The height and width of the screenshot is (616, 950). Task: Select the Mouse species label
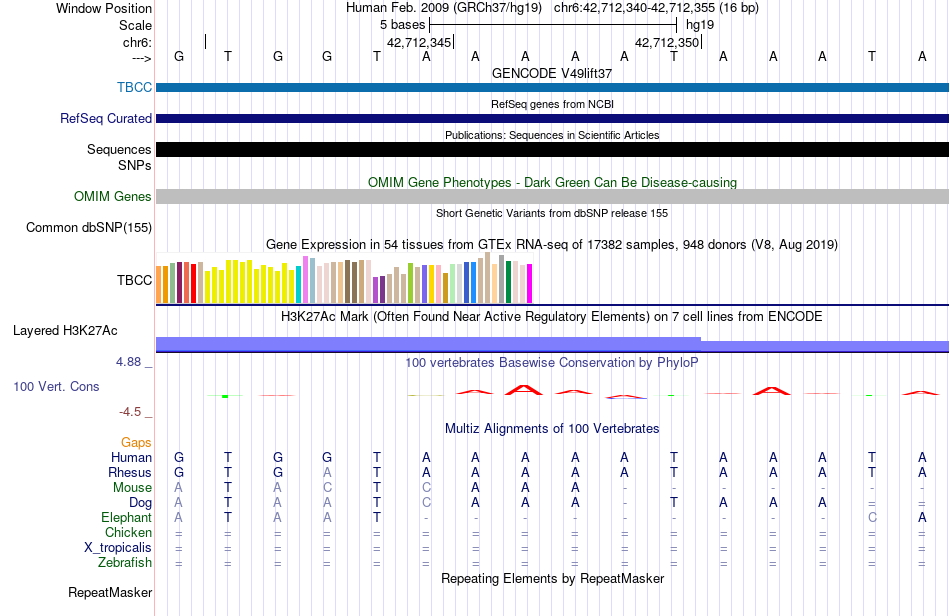pos(133,488)
